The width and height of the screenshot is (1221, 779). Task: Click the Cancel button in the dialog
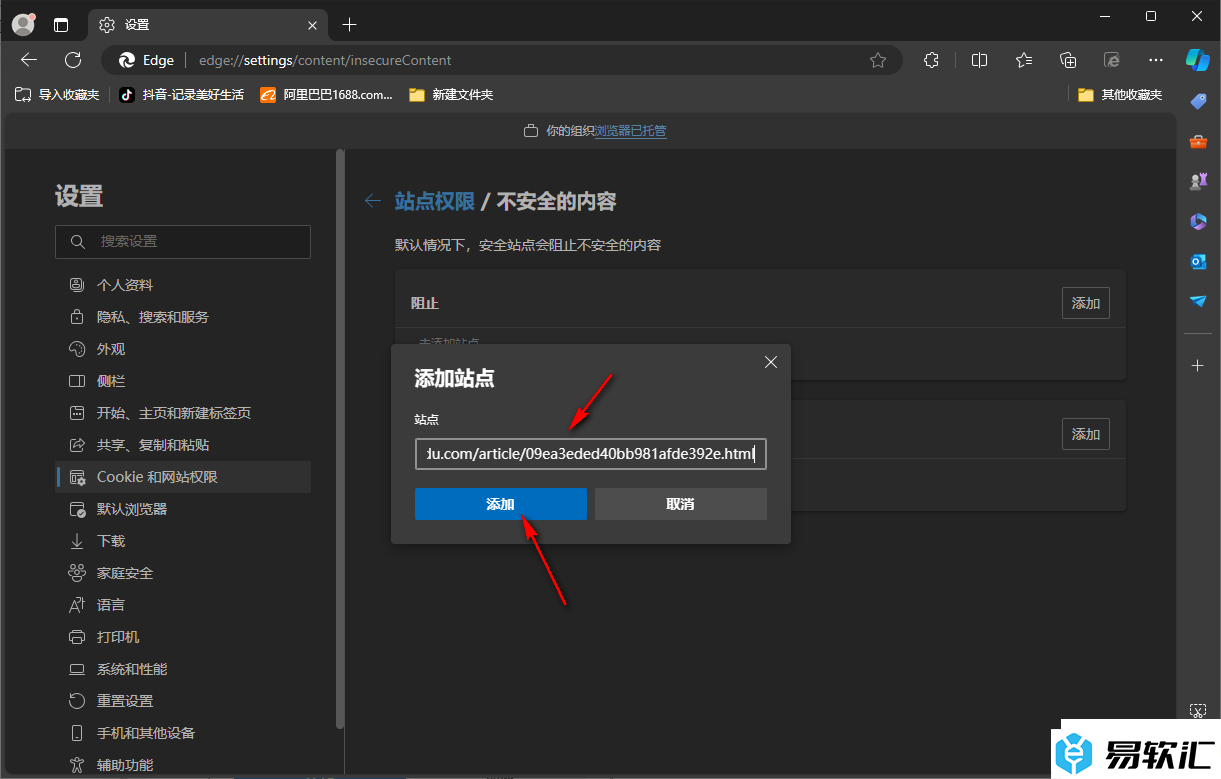[x=680, y=504]
